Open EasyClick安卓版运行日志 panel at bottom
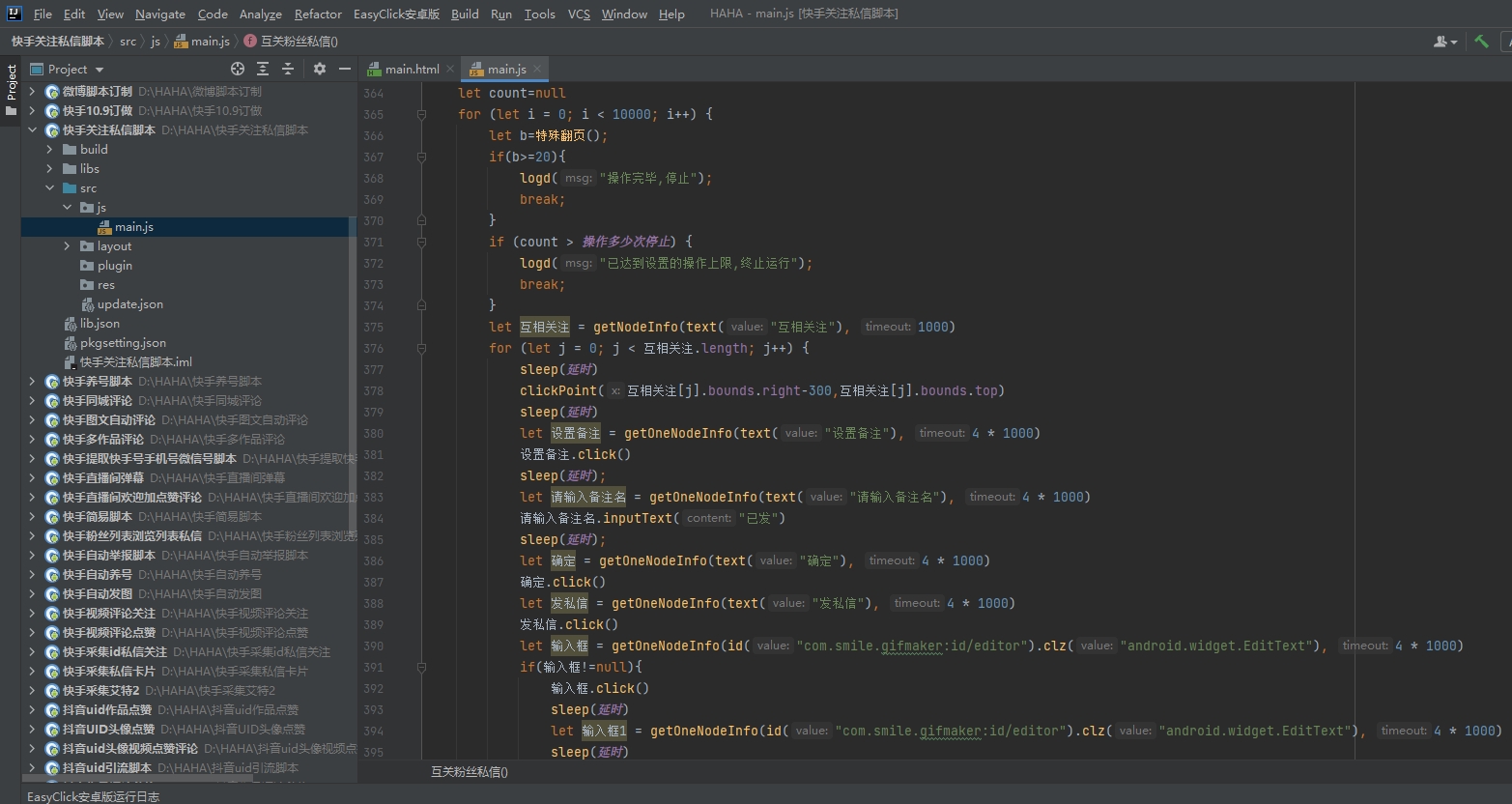The height and width of the screenshot is (804, 1512). click(x=93, y=796)
